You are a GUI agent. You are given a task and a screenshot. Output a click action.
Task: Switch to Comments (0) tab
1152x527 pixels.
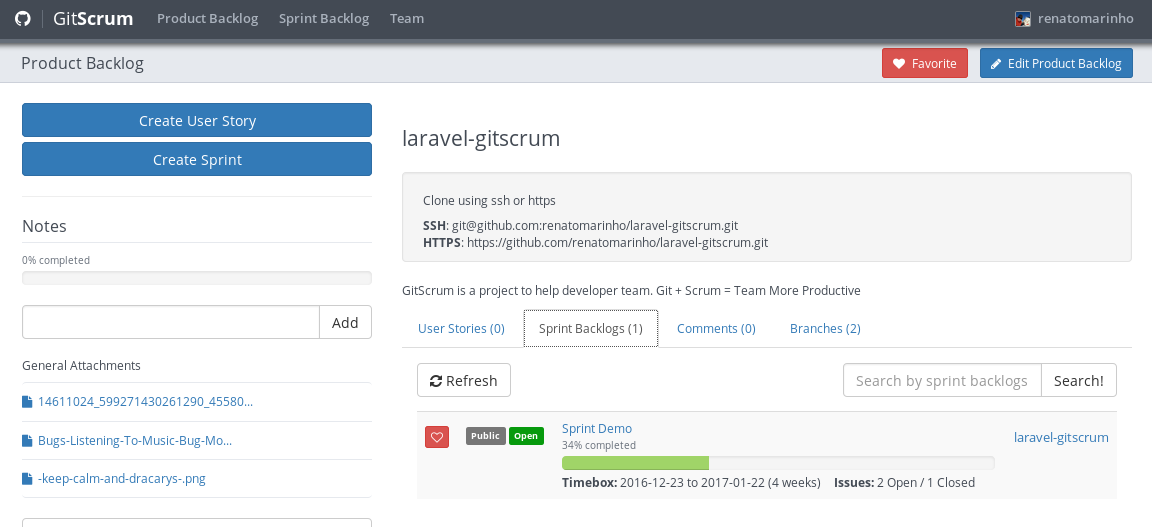[x=716, y=329]
